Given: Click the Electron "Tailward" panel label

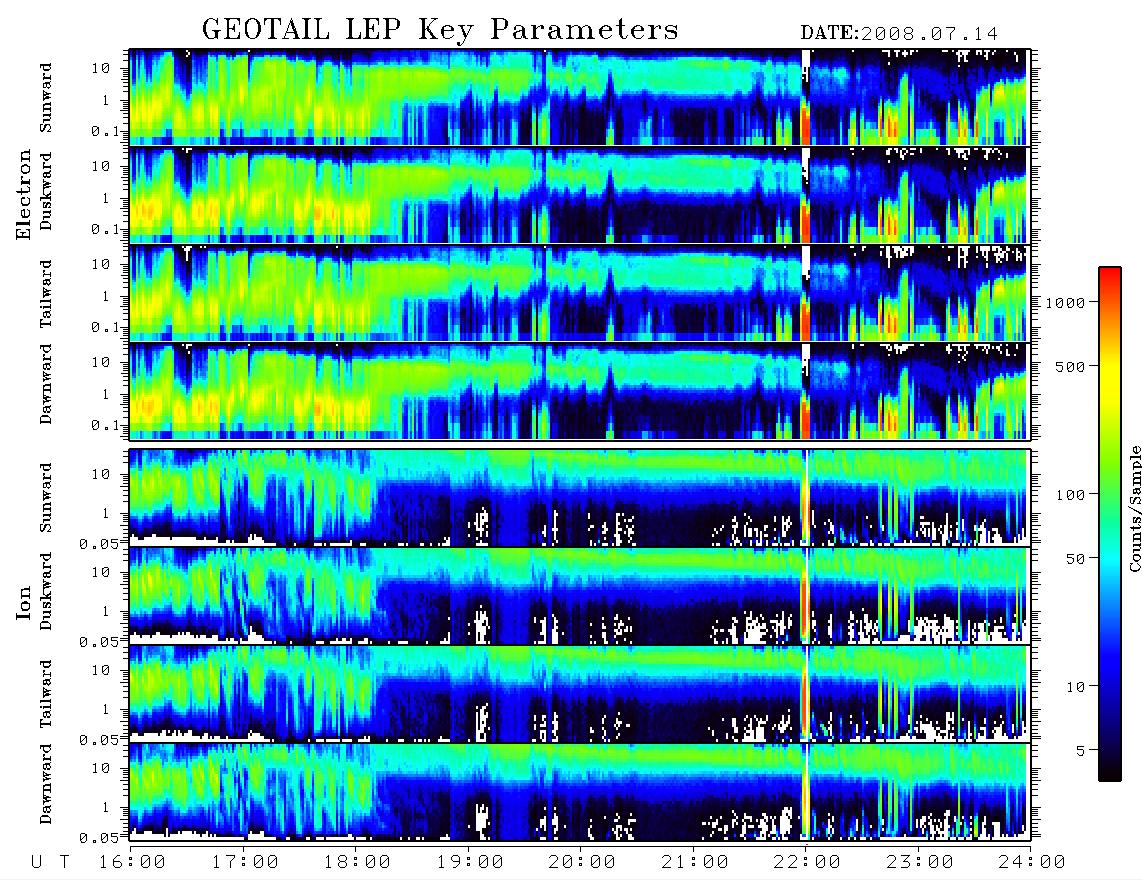Looking at the screenshot, I should [46, 293].
